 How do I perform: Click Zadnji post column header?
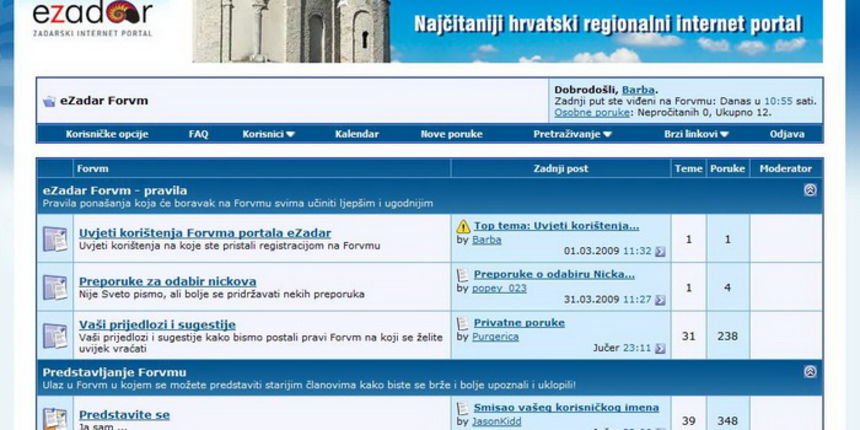pos(561,168)
